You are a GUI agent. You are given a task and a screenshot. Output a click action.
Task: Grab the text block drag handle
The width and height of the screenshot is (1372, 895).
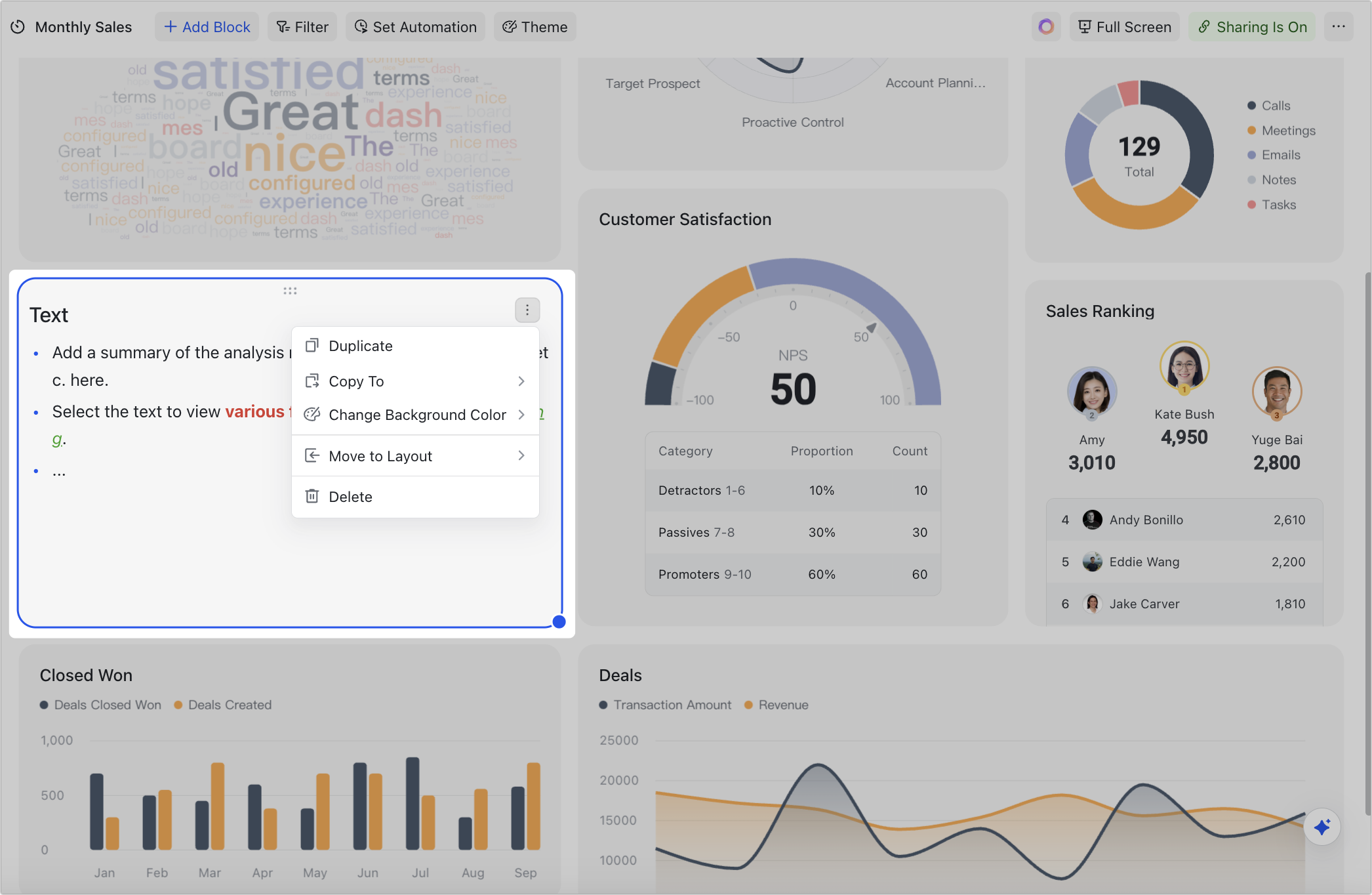(x=291, y=290)
